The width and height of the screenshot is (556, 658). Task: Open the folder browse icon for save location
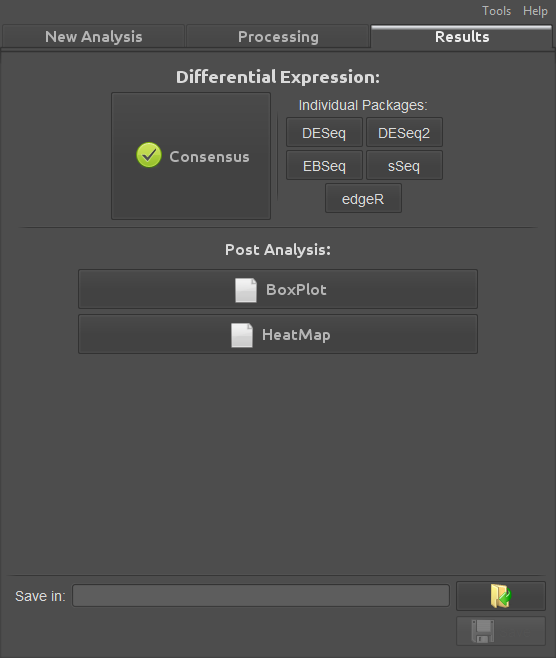pyautogui.click(x=501, y=596)
